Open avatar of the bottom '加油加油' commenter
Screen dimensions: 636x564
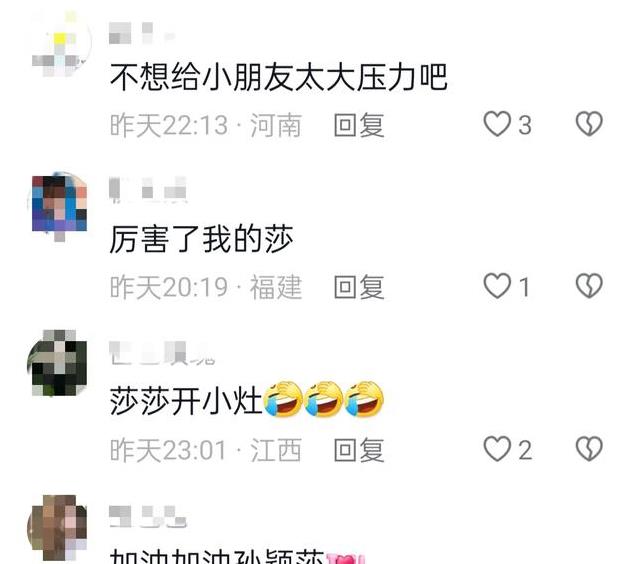[x=57, y=527]
